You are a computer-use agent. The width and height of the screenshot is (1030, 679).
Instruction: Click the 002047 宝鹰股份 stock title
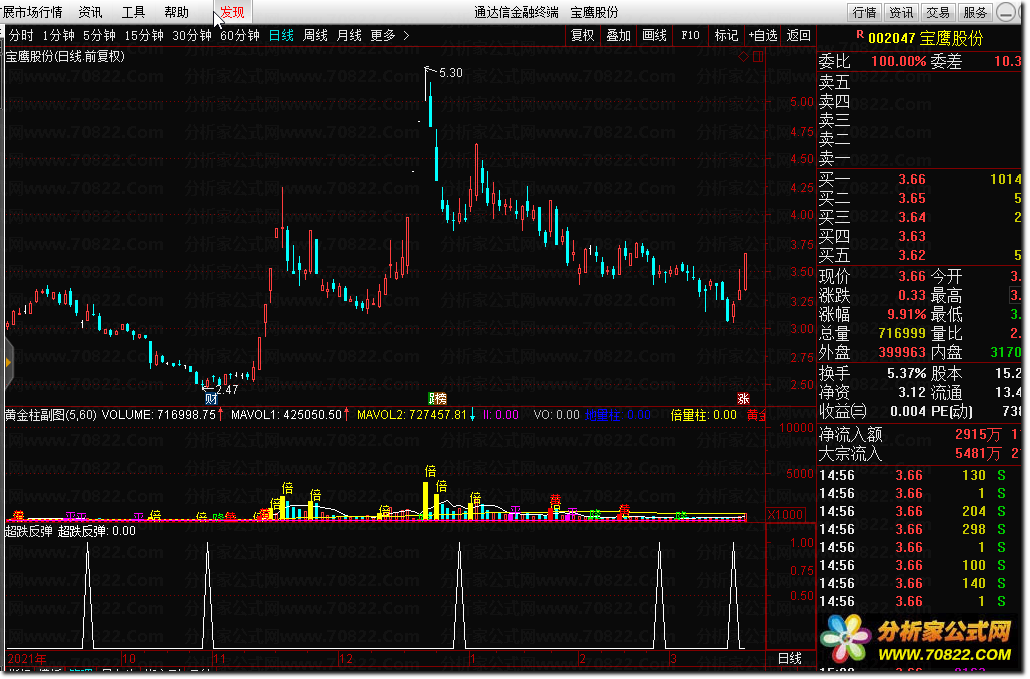point(925,38)
